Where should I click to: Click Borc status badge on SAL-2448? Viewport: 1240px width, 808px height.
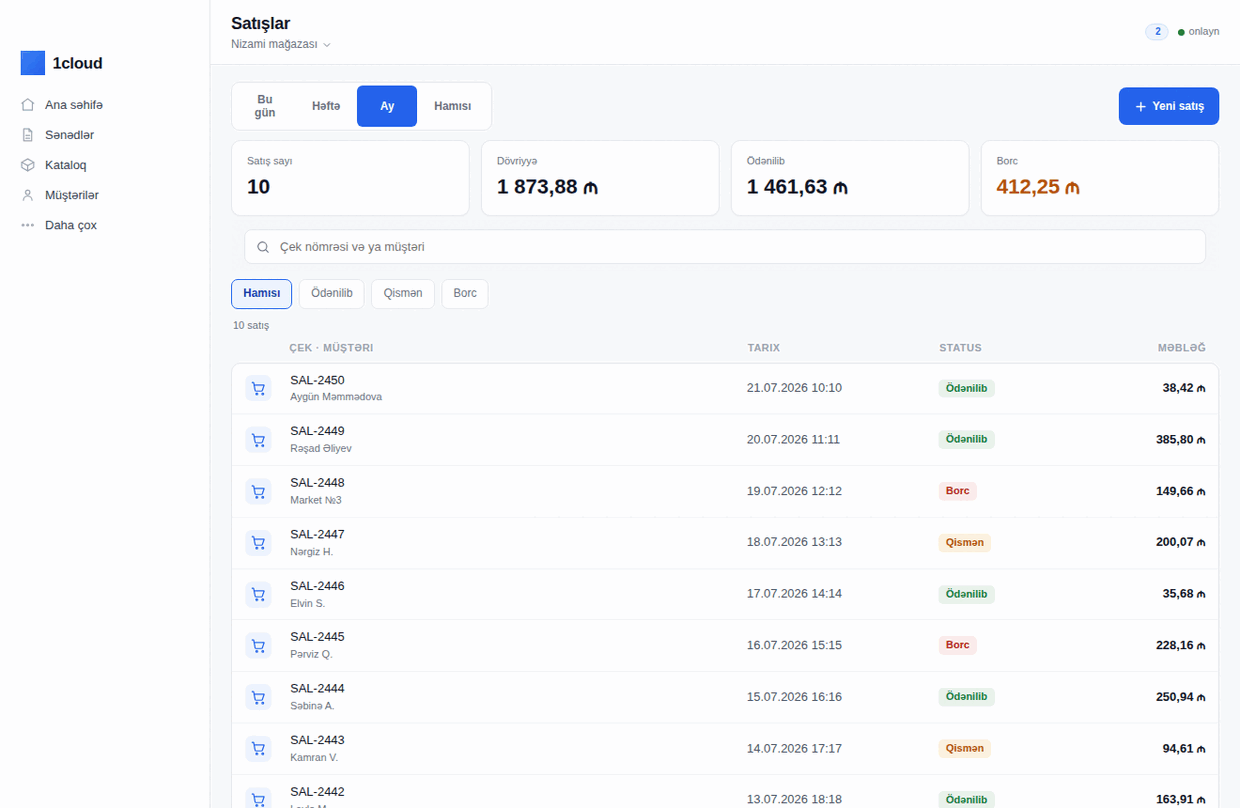coord(958,491)
